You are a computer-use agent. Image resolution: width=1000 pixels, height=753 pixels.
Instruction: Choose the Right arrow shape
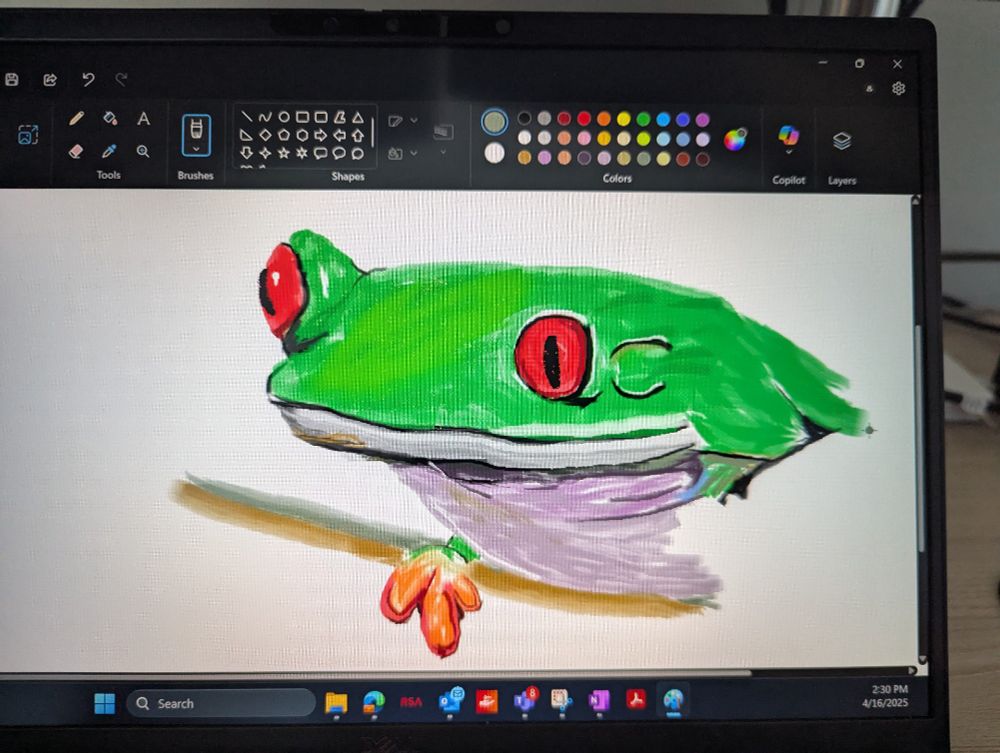click(321, 135)
